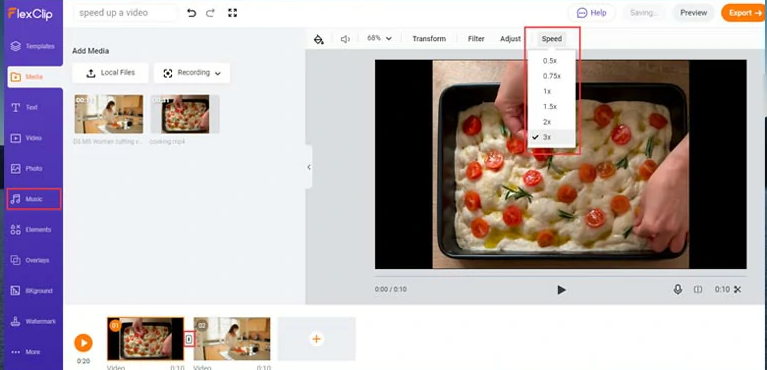The image size is (767, 370).
Task: Expand the 68% zoom dropdown
Action: tap(380, 38)
